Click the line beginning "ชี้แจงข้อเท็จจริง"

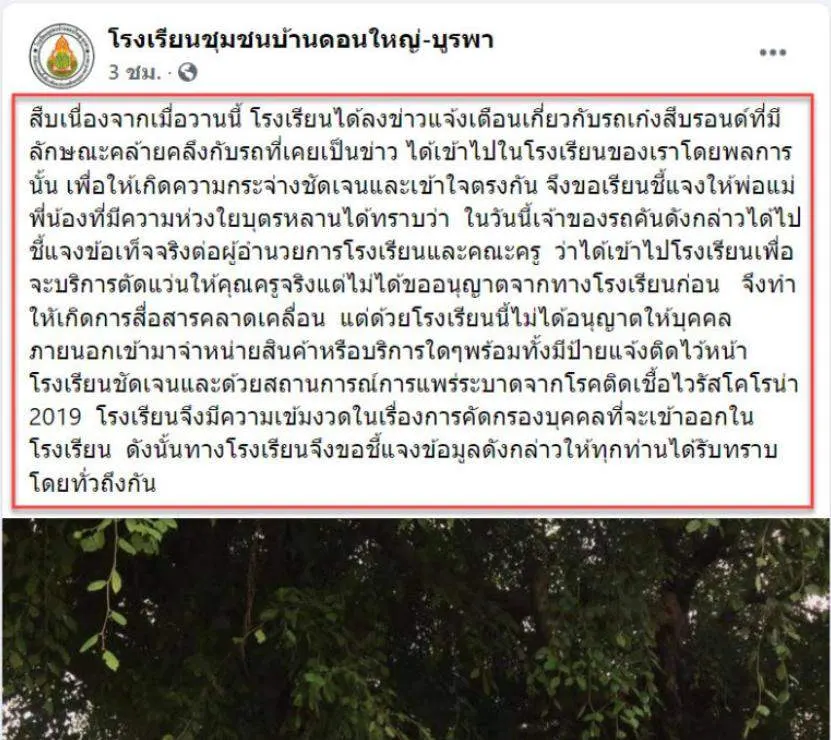[411, 251]
